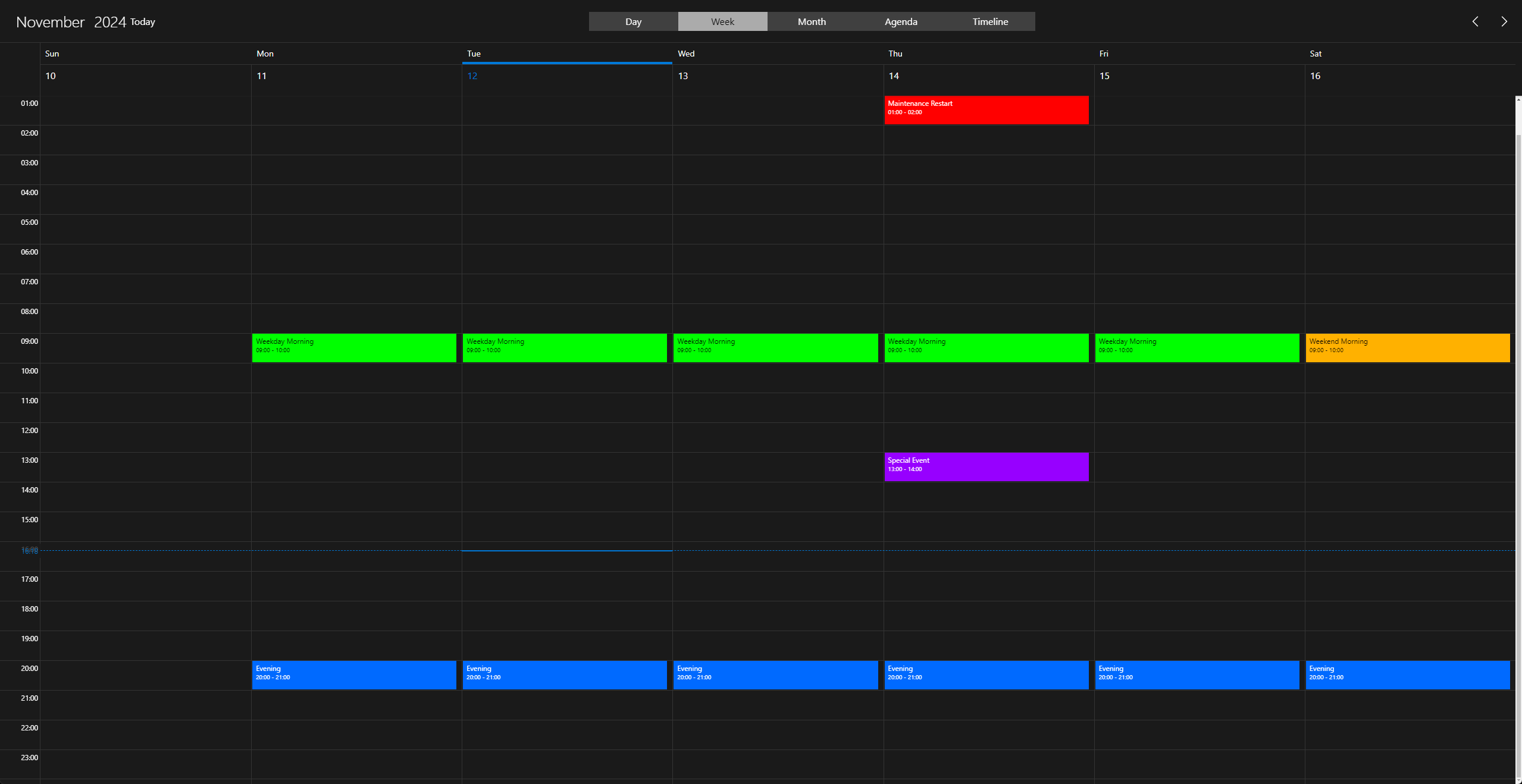Select Wednesday's Weekday Morning event
Viewport: 1522px width, 784px height.
click(x=775, y=347)
